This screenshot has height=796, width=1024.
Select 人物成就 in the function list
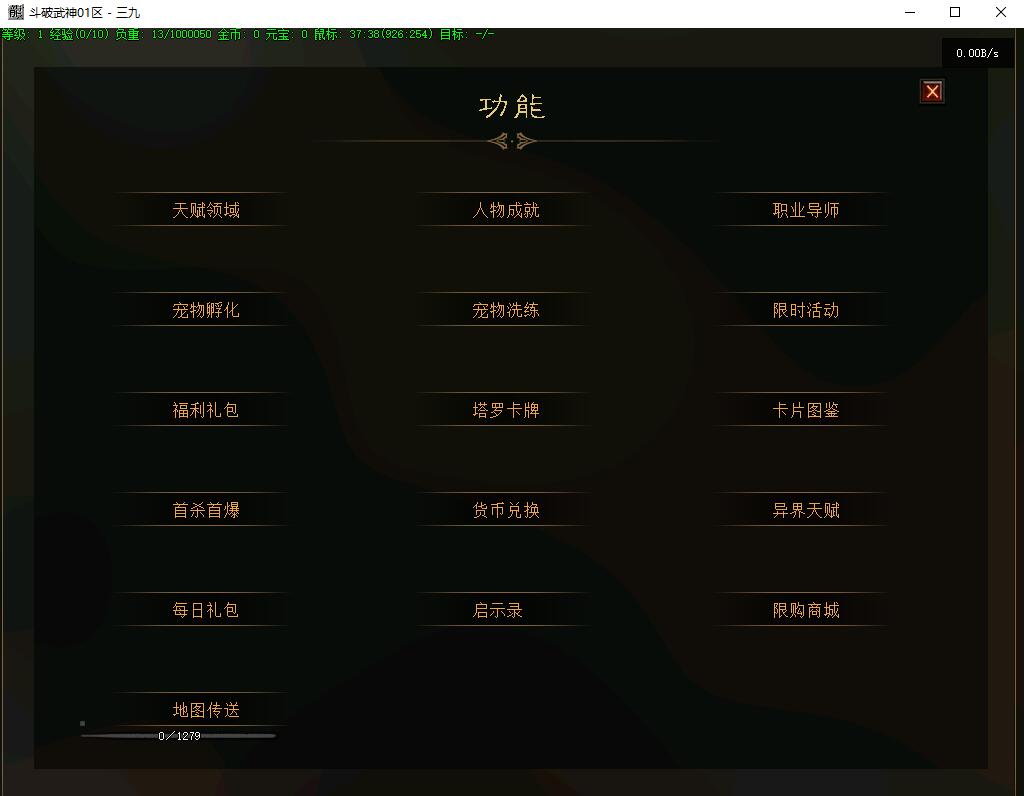click(505, 210)
